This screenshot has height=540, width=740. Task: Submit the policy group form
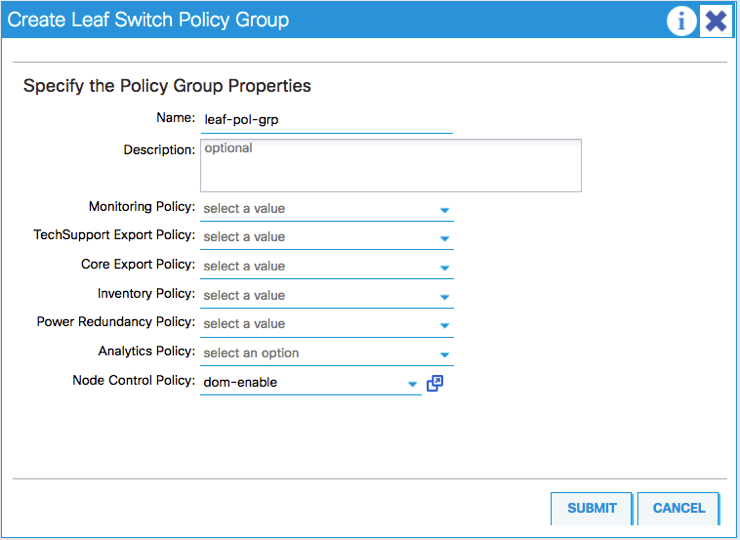[591, 508]
